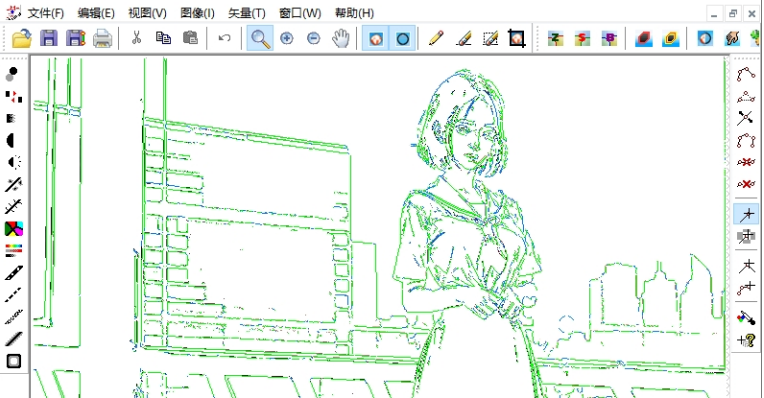Click the zoom in plus icon
764x398 pixels.
point(286,38)
